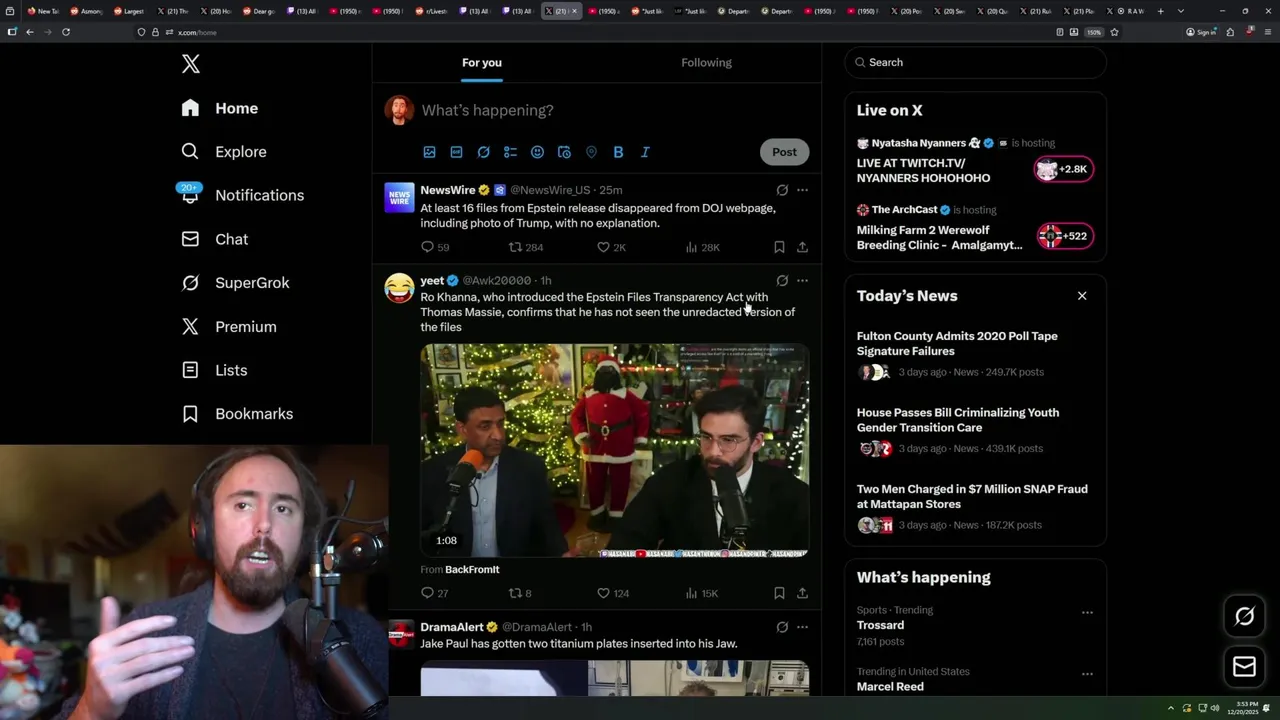
Task: Toggle italic formatting in the composer
Action: 645,152
